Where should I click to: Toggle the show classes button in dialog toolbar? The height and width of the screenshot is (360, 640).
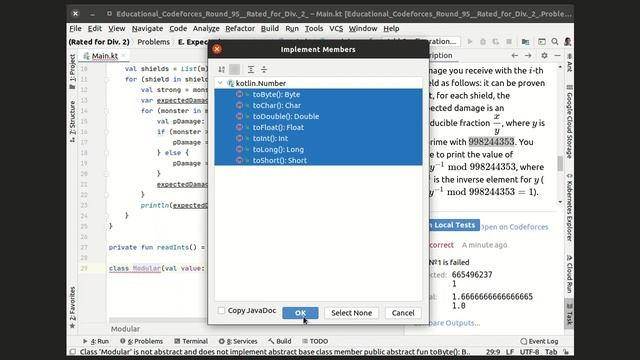(x=235, y=69)
